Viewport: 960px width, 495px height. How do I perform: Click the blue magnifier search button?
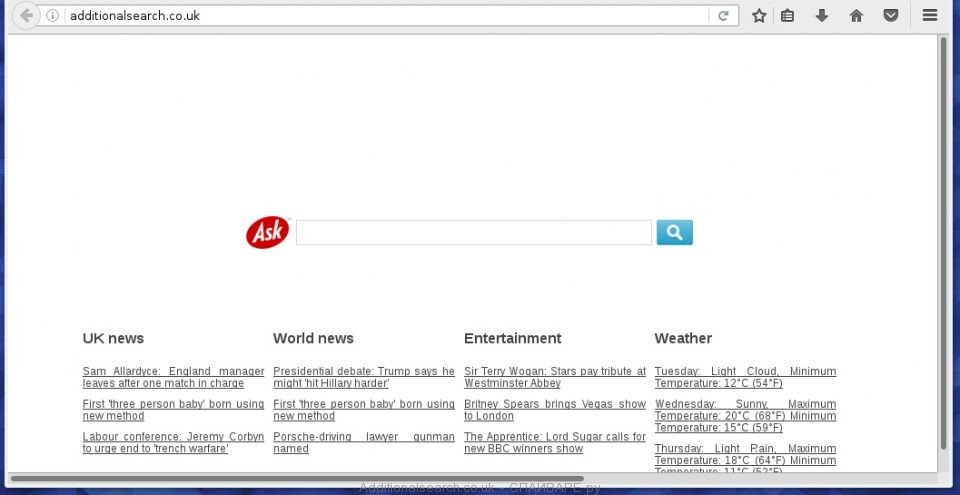coord(674,233)
